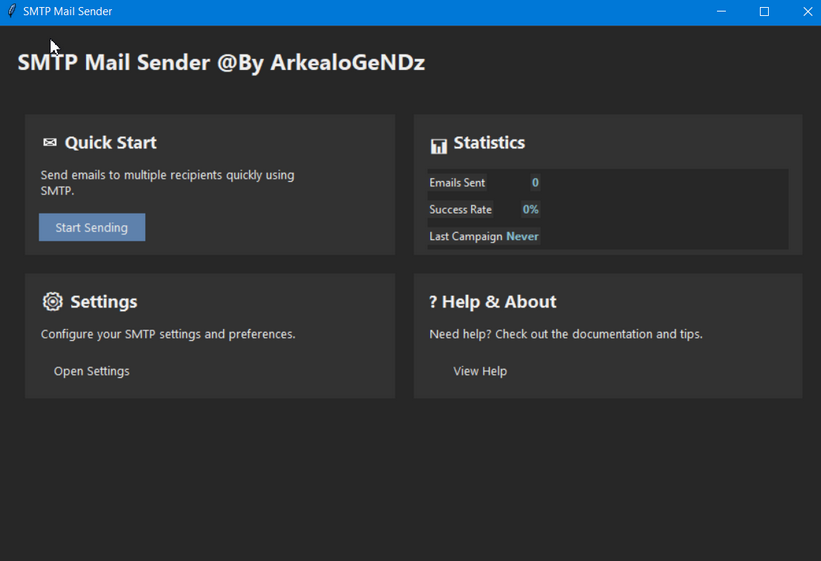Minimize the SMTP Mail Sender window
Viewport: 821px width, 561px height.
pos(721,12)
